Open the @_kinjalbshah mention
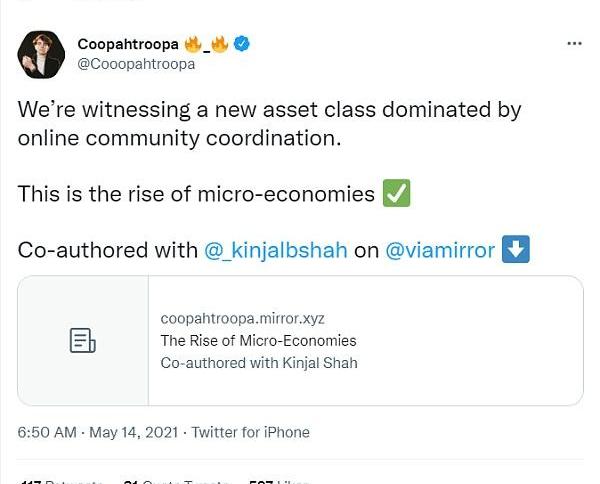 coord(276,250)
